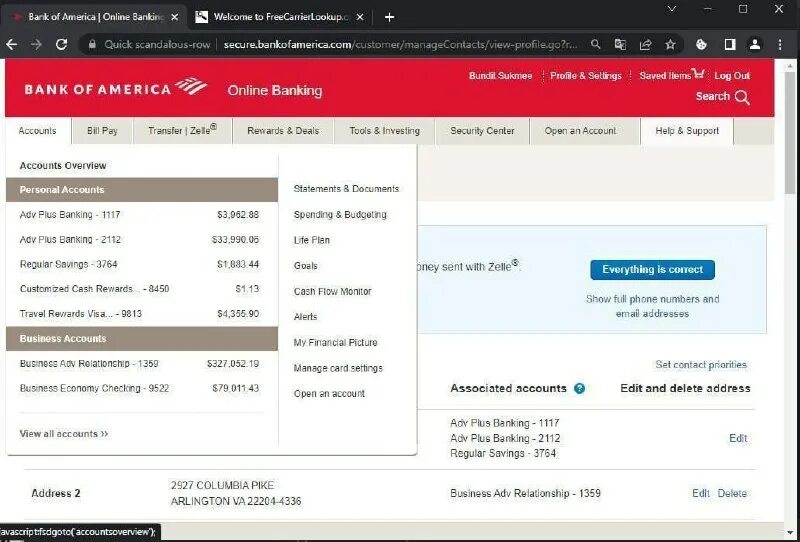Viewport: 800px width, 542px height.
Task: Click the Saved Items link
Action: point(665,76)
